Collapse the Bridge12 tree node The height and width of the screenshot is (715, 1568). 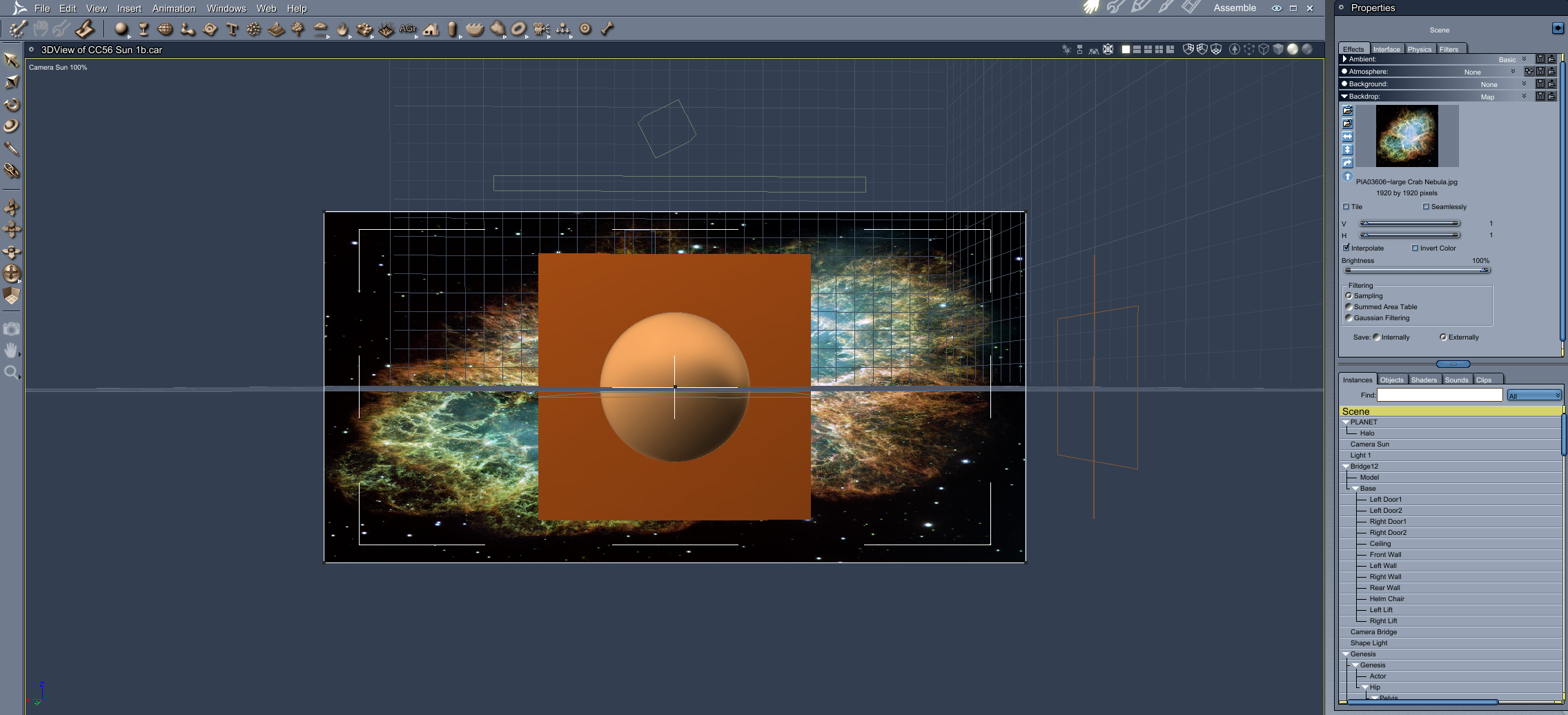click(x=1345, y=467)
